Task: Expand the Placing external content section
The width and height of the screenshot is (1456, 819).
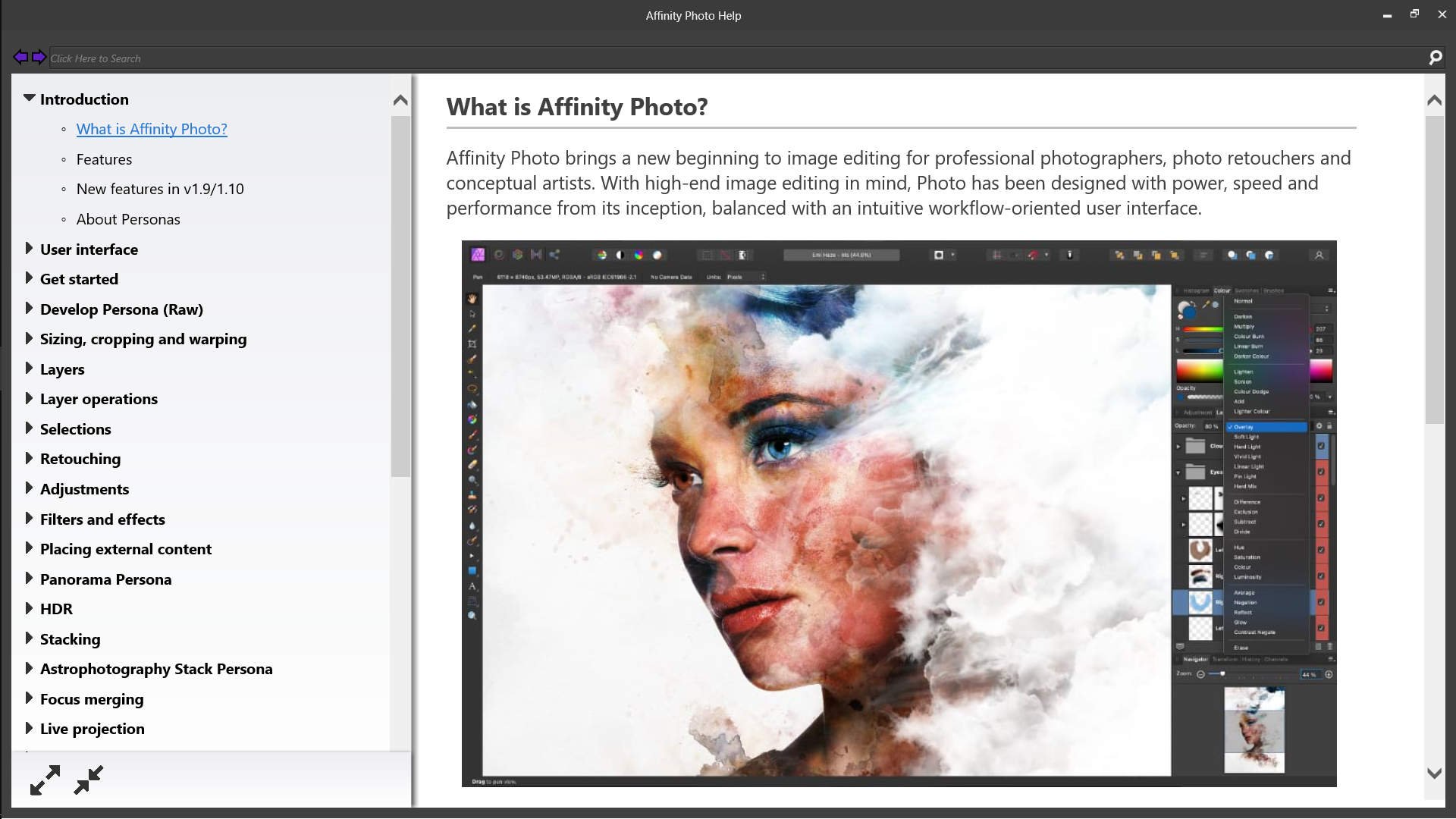Action: tap(29, 548)
